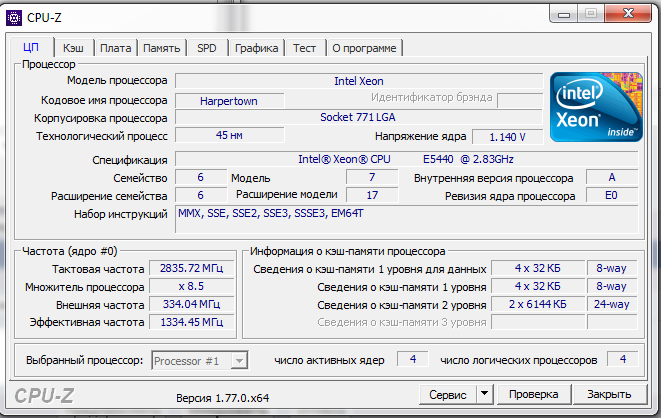Click the E0 core revision value
This screenshot has width=661, height=418.
pyautogui.click(x=612, y=196)
